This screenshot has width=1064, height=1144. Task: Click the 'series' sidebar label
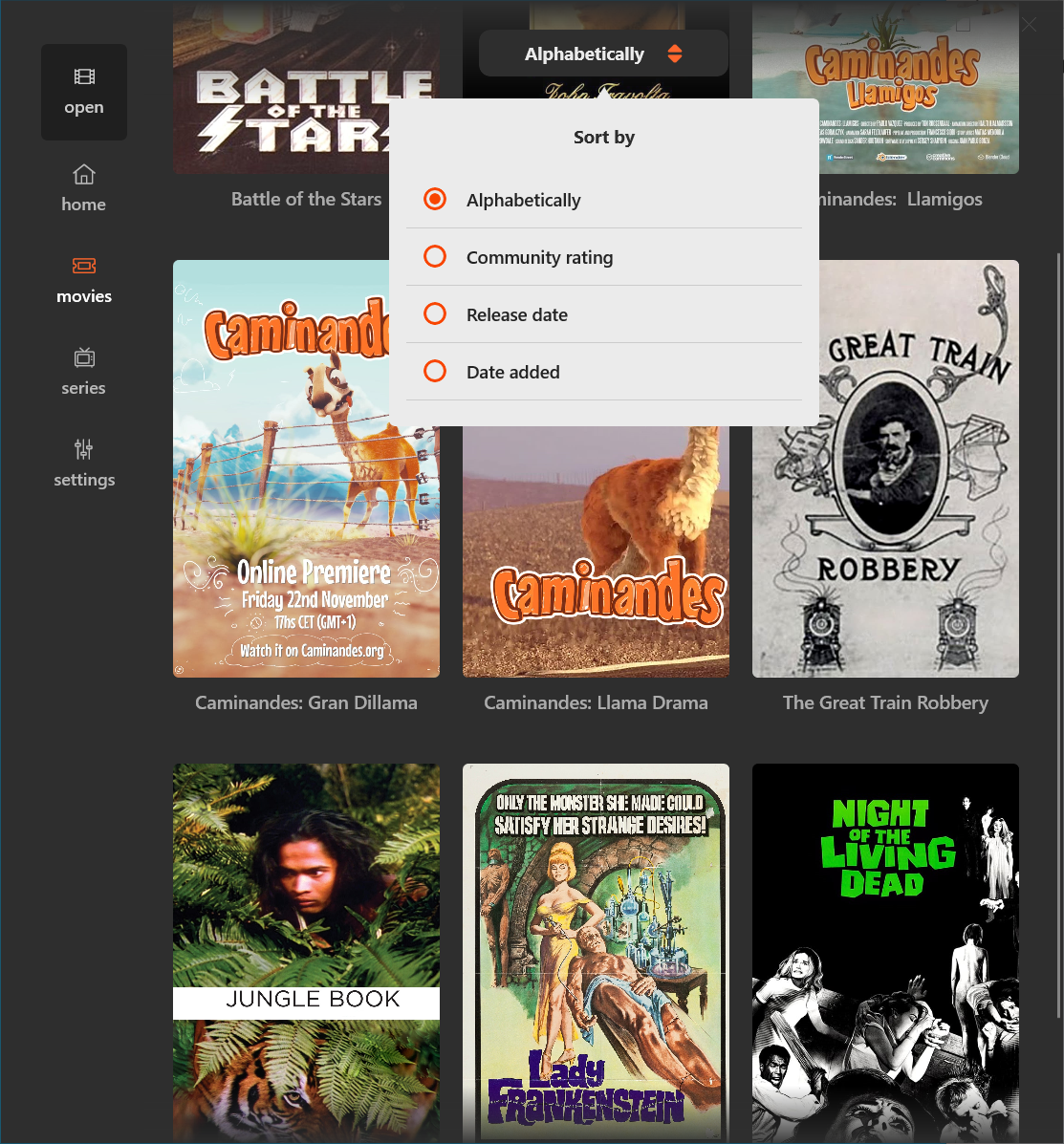pos(84,388)
